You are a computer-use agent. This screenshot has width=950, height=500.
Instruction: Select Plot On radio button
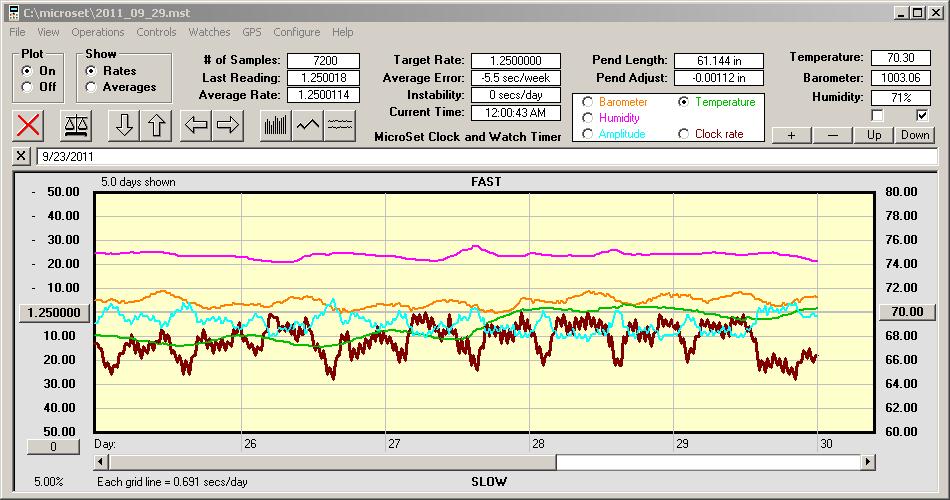27,71
